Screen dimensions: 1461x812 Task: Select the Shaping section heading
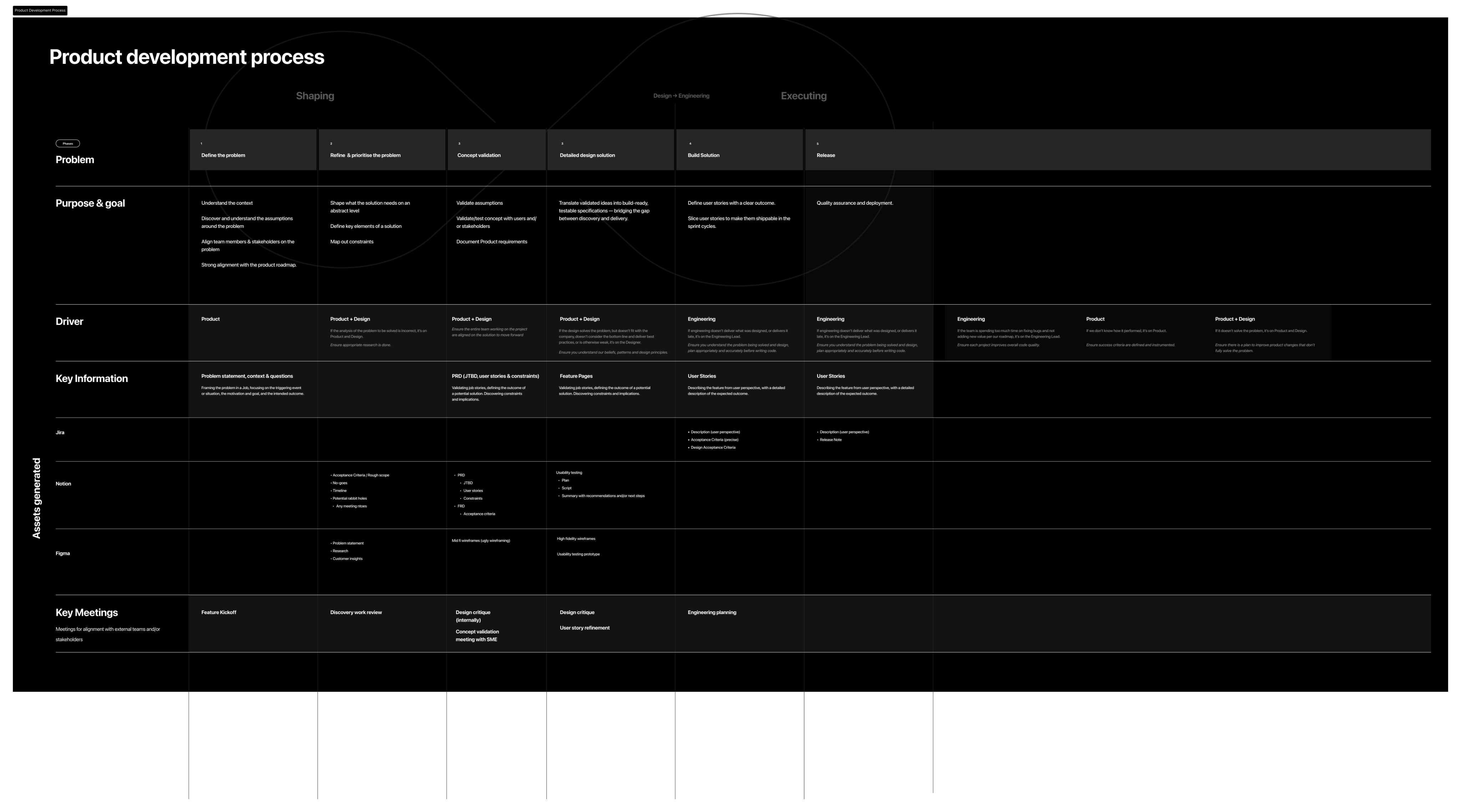(315, 96)
